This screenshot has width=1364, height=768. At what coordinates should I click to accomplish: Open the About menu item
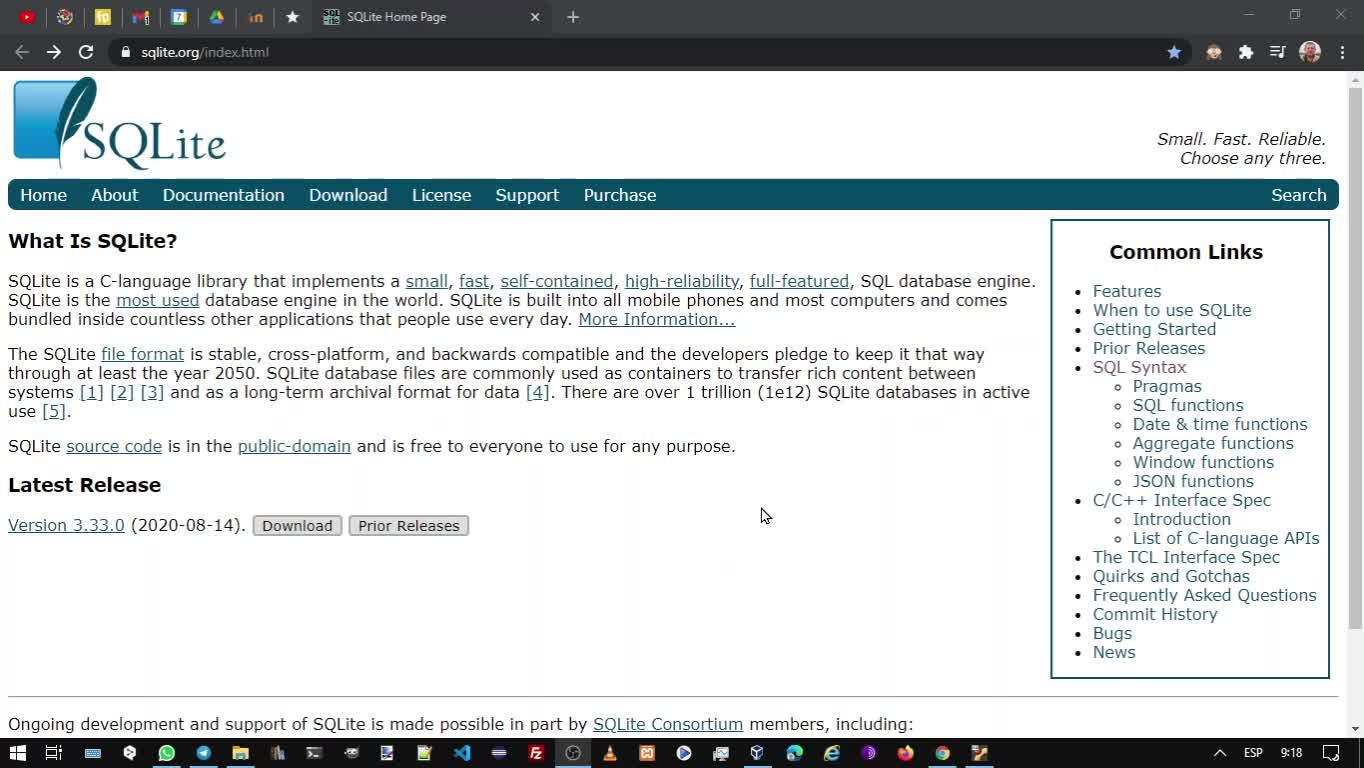click(x=115, y=195)
